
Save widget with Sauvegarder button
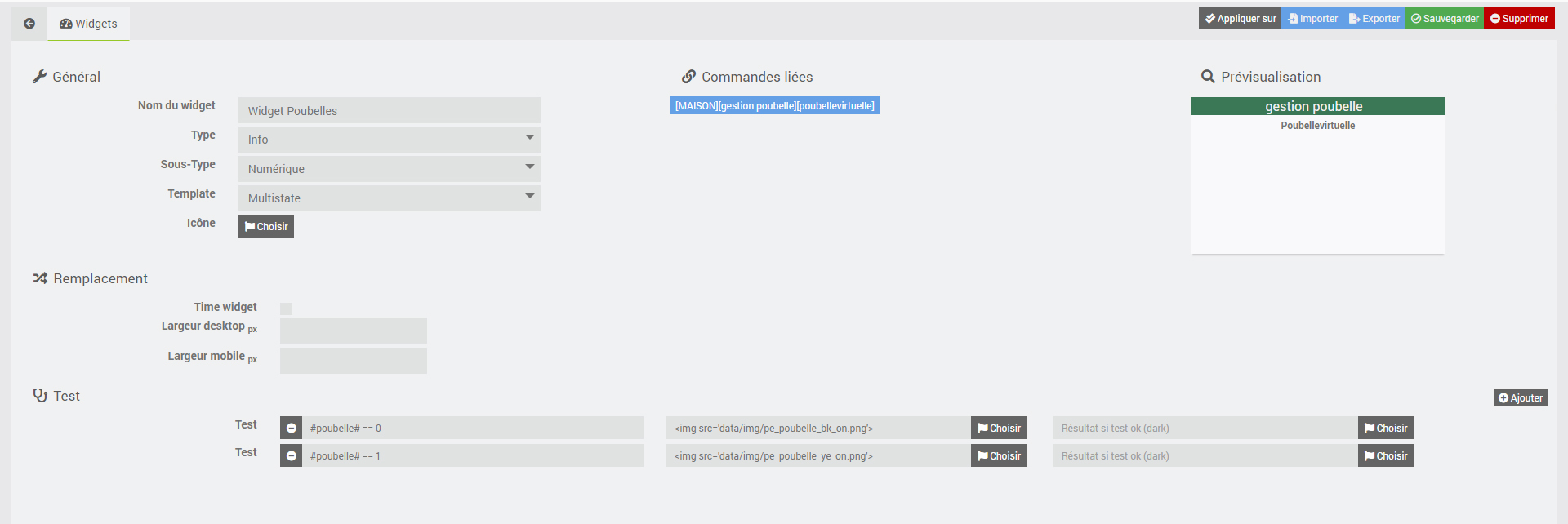tap(1444, 18)
